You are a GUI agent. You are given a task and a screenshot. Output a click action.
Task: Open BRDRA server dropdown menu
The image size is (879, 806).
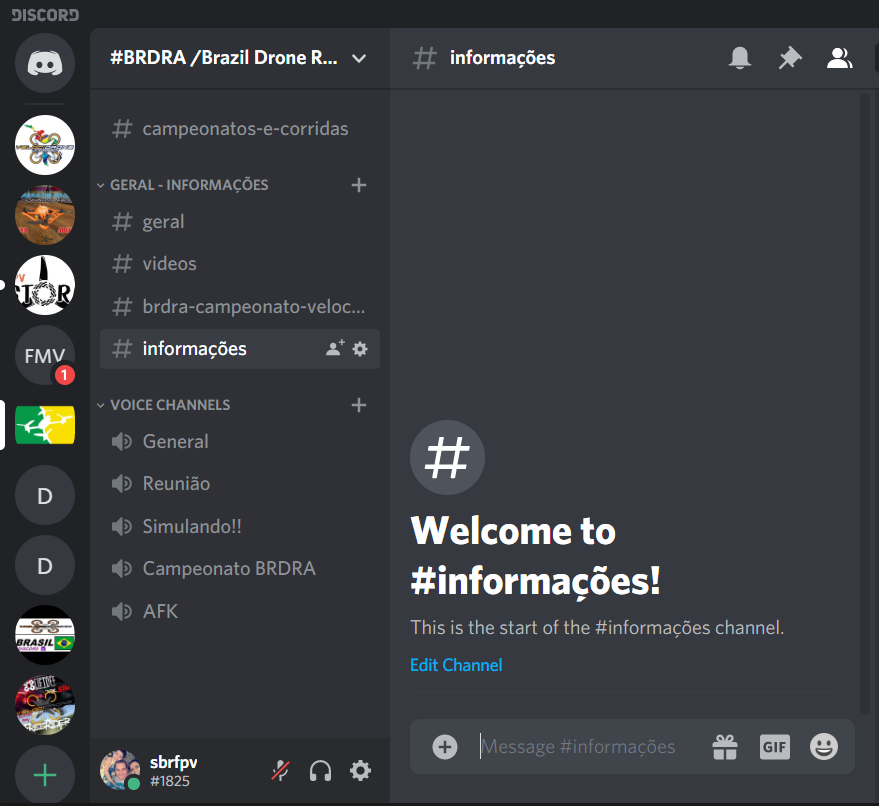[359, 58]
